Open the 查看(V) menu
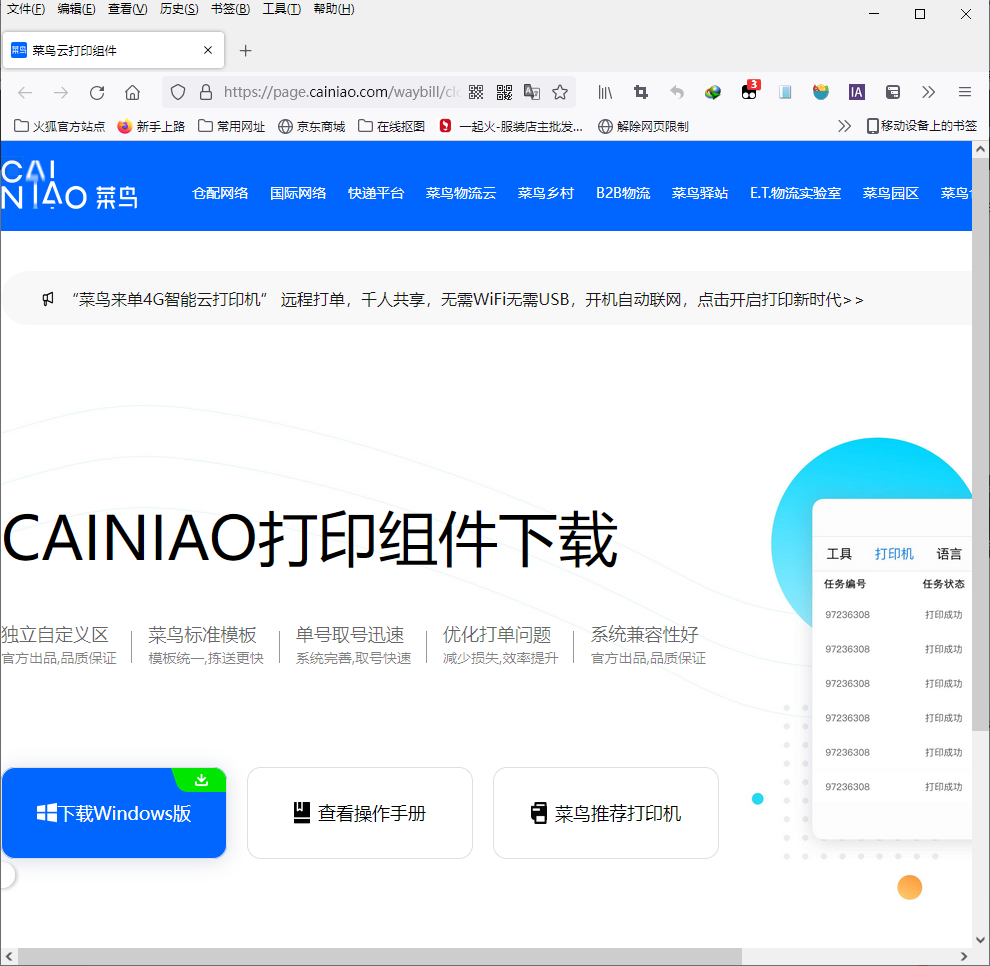Viewport: 990px width, 966px height. [x=128, y=9]
